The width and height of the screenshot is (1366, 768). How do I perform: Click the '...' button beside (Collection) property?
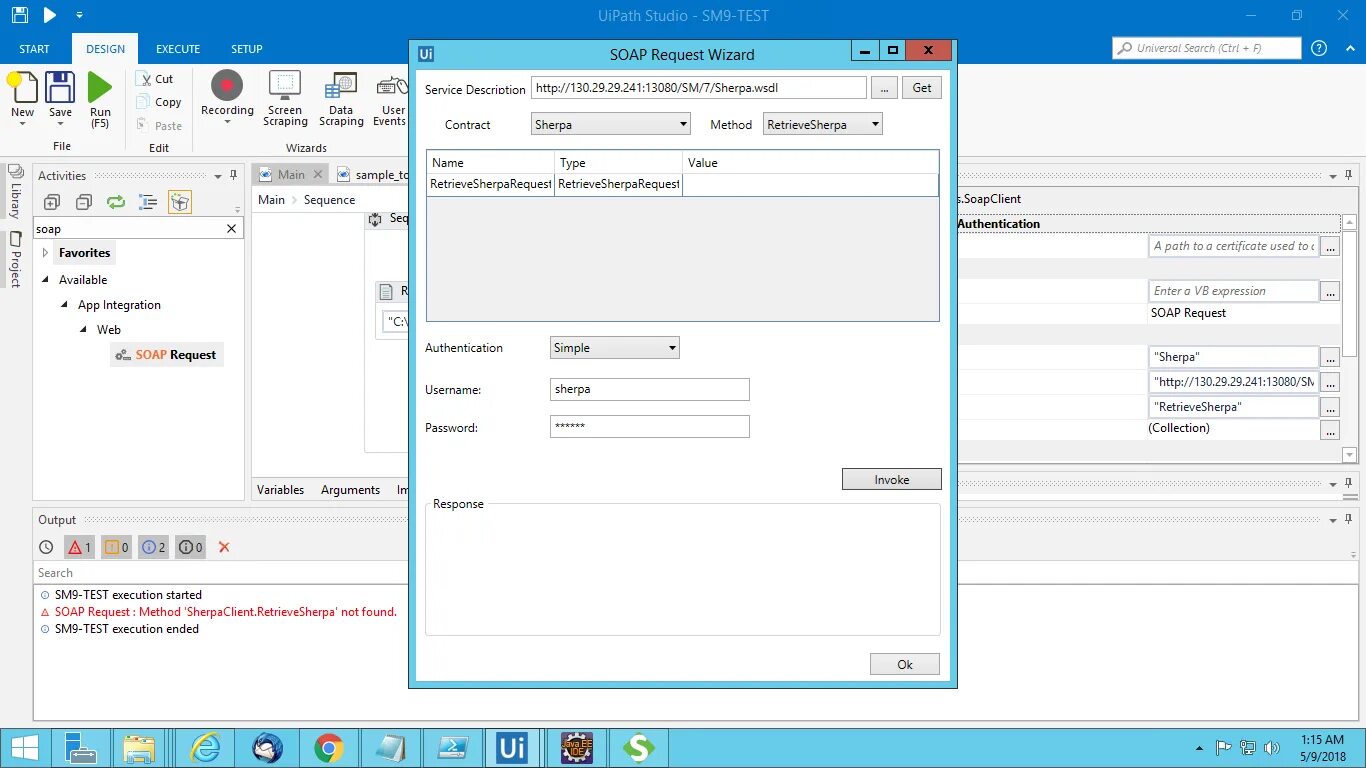click(x=1329, y=430)
